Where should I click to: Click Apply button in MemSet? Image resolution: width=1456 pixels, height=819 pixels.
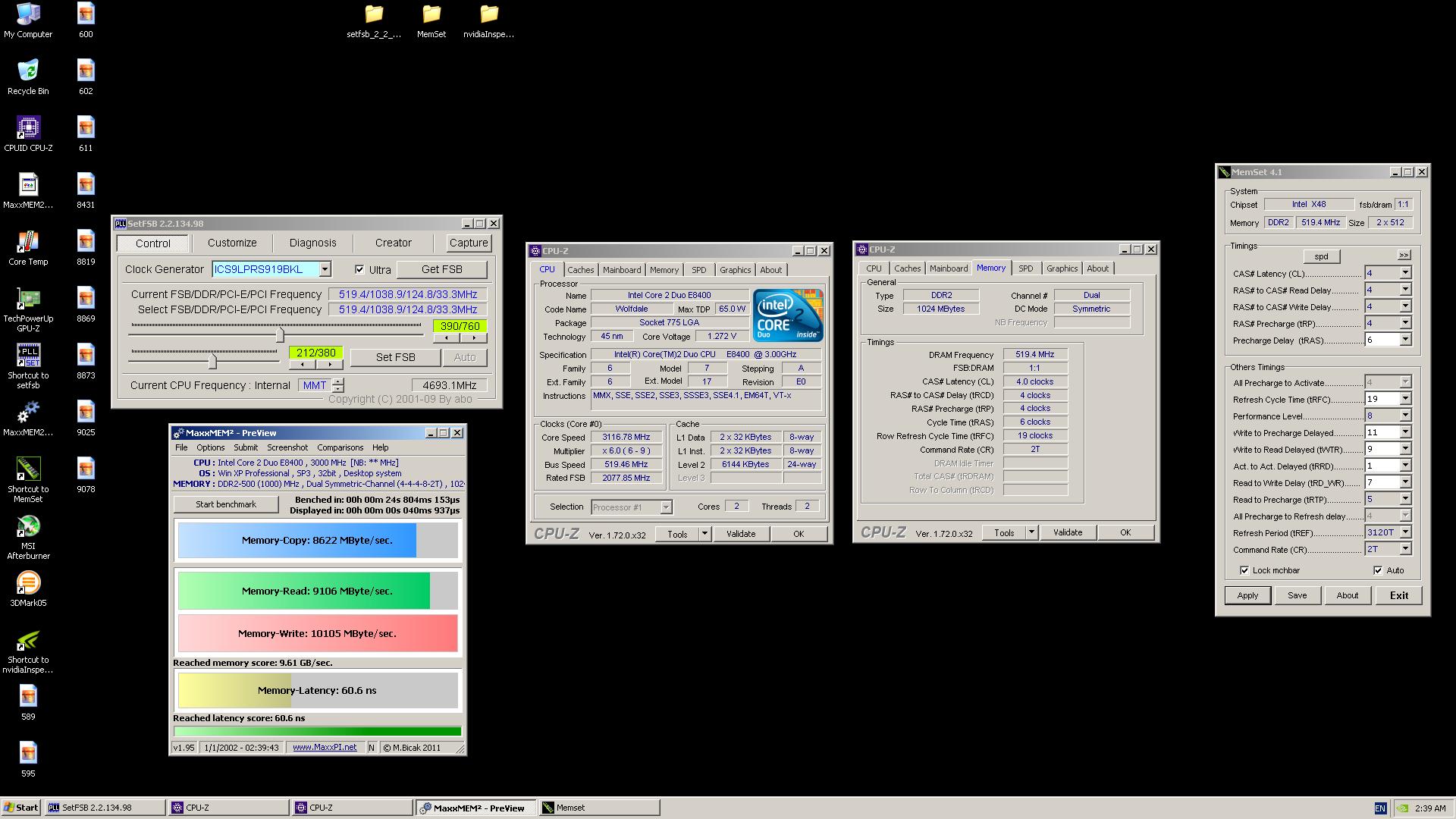(x=1247, y=595)
